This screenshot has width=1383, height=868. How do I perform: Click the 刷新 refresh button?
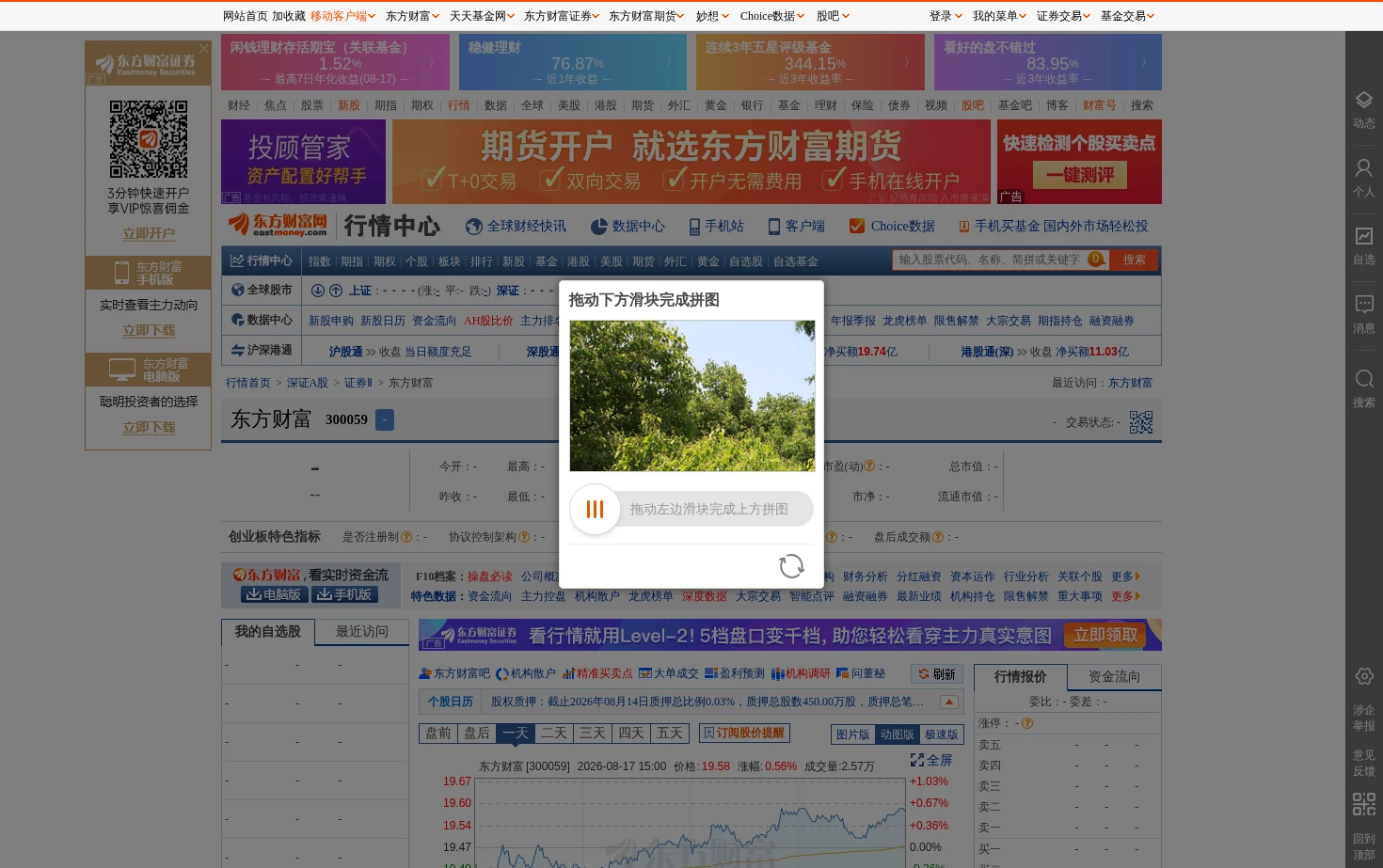click(x=937, y=674)
